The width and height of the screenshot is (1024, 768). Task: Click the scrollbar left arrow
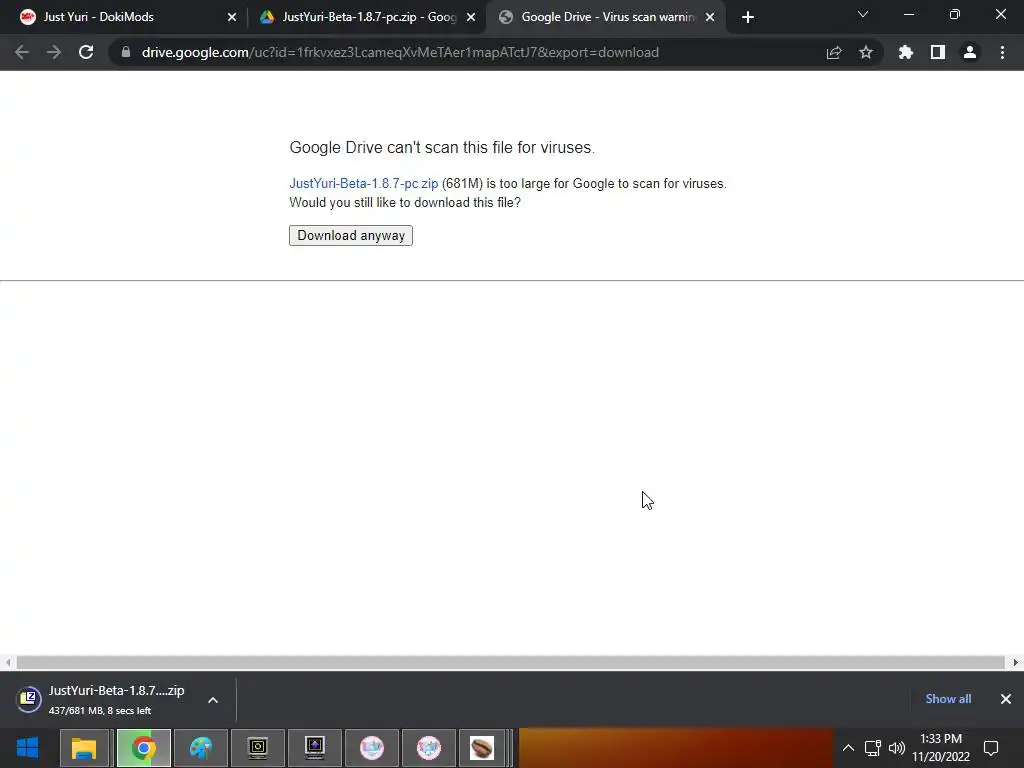point(7,662)
